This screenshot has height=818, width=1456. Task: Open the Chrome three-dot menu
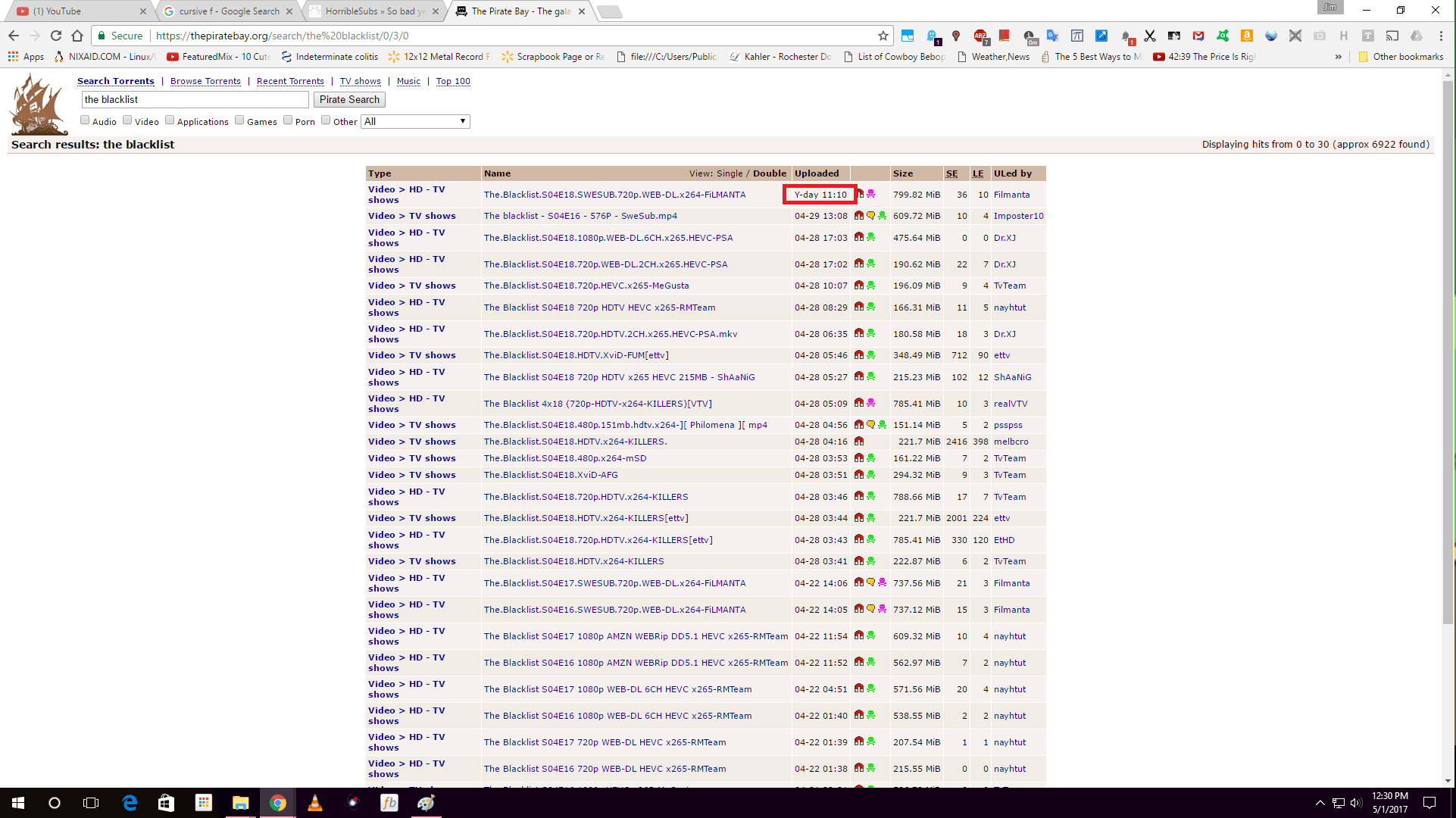coord(1441,36)
